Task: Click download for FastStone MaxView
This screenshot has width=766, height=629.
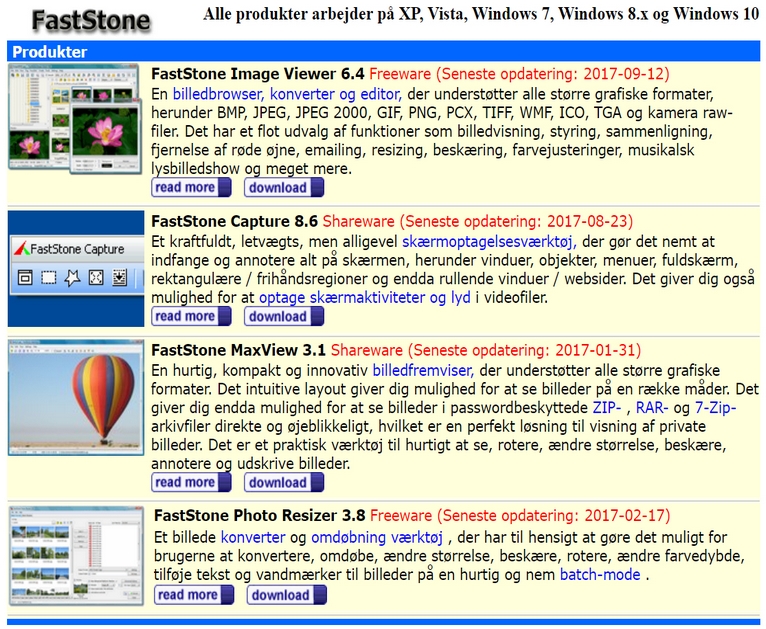Action: (284, 482)
